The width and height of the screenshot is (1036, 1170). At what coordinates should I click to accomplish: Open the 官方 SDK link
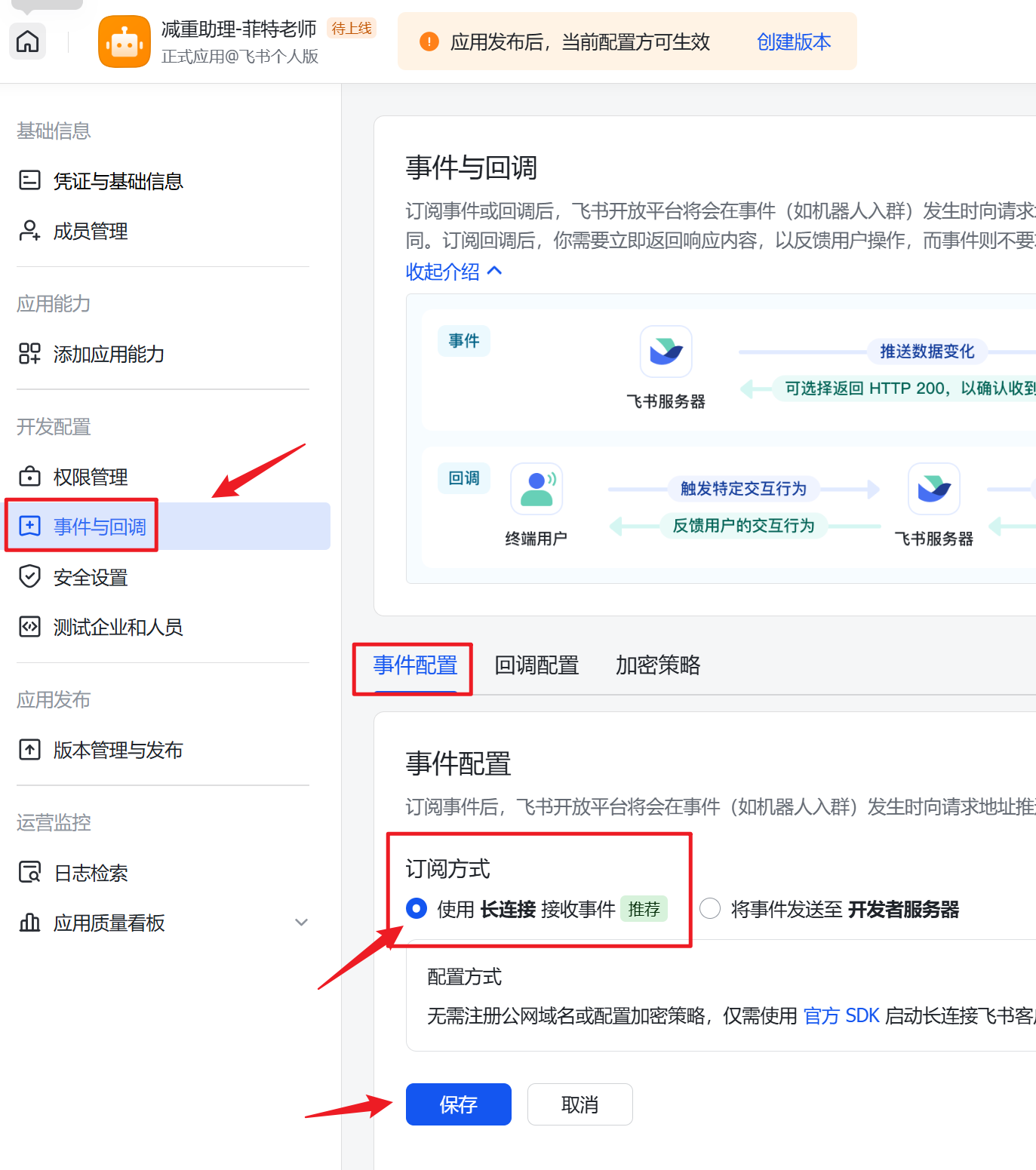click(x=841, y=1015)
